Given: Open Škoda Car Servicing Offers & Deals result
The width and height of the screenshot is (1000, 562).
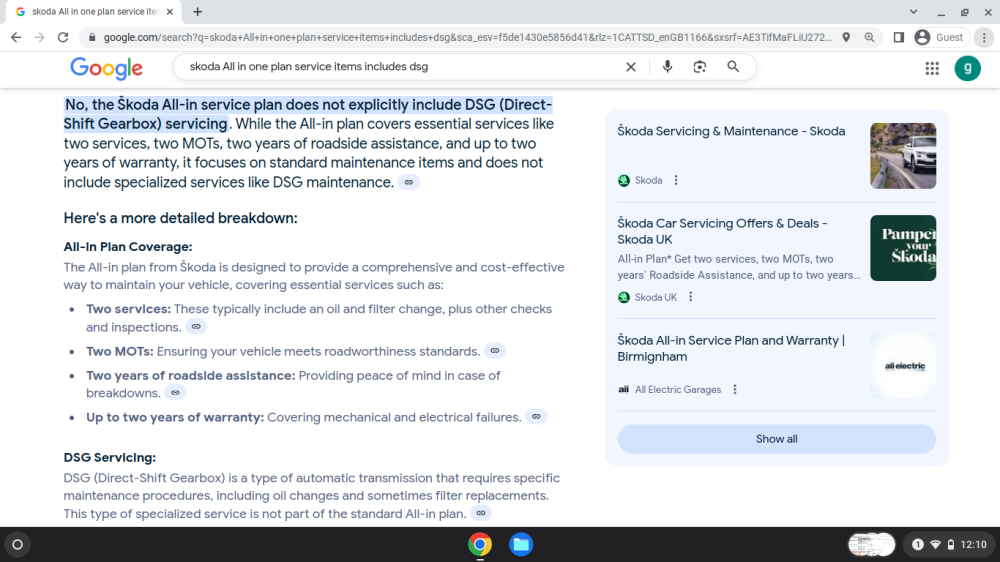Looking at the screenshot, I should point(722,232).
